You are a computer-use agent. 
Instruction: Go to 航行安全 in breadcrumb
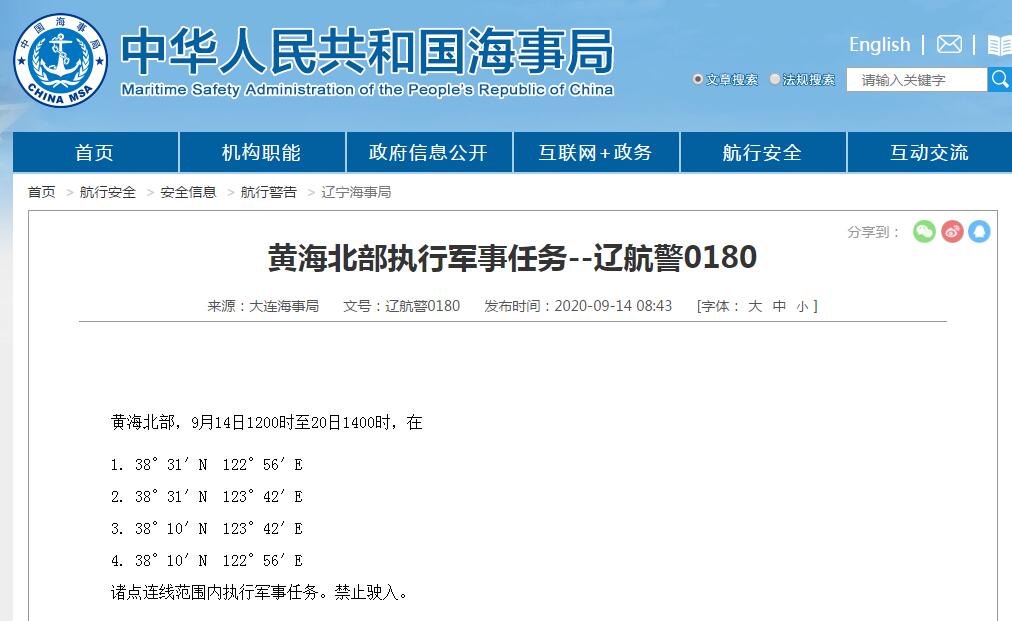click(x=107, y=192)
